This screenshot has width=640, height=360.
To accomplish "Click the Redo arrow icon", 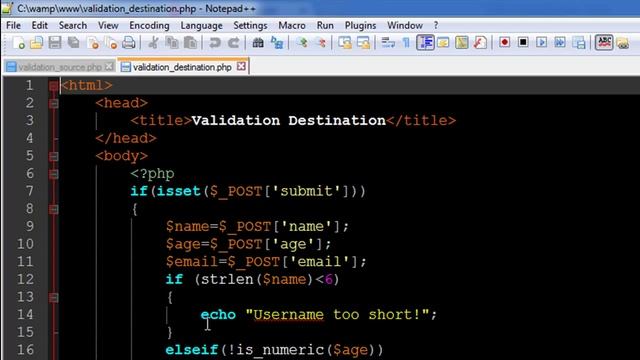I will [x=233, y=42].
